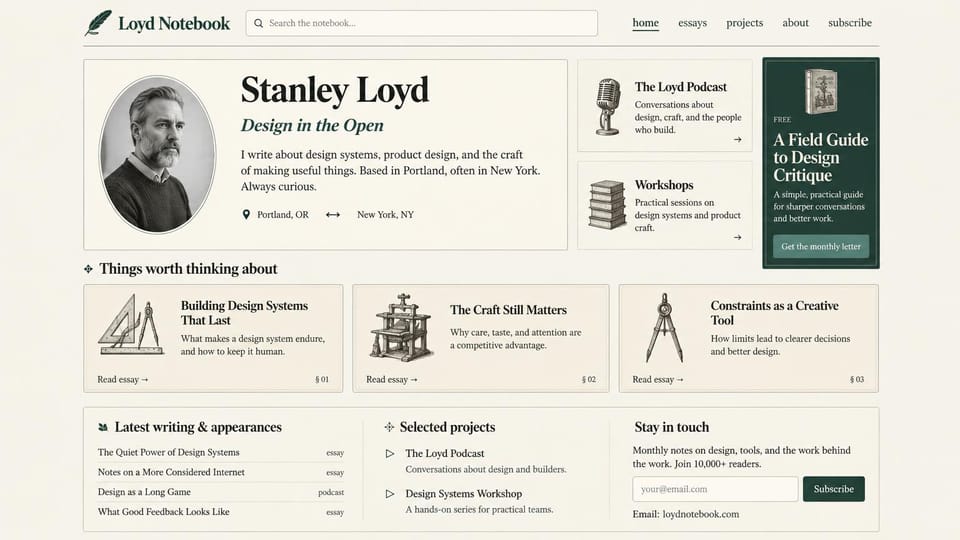
Task: Click the triangle ruler and compass illustration
Action: [131, 324]
